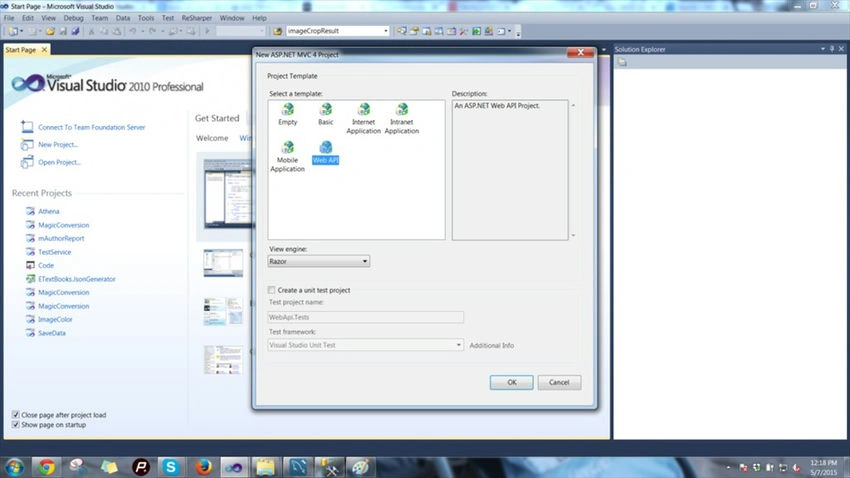The width and height of the screenshot is (850, 478).
Task: Open the Solution Explorer window position dropdown arrow
Action: pos(823,49)
